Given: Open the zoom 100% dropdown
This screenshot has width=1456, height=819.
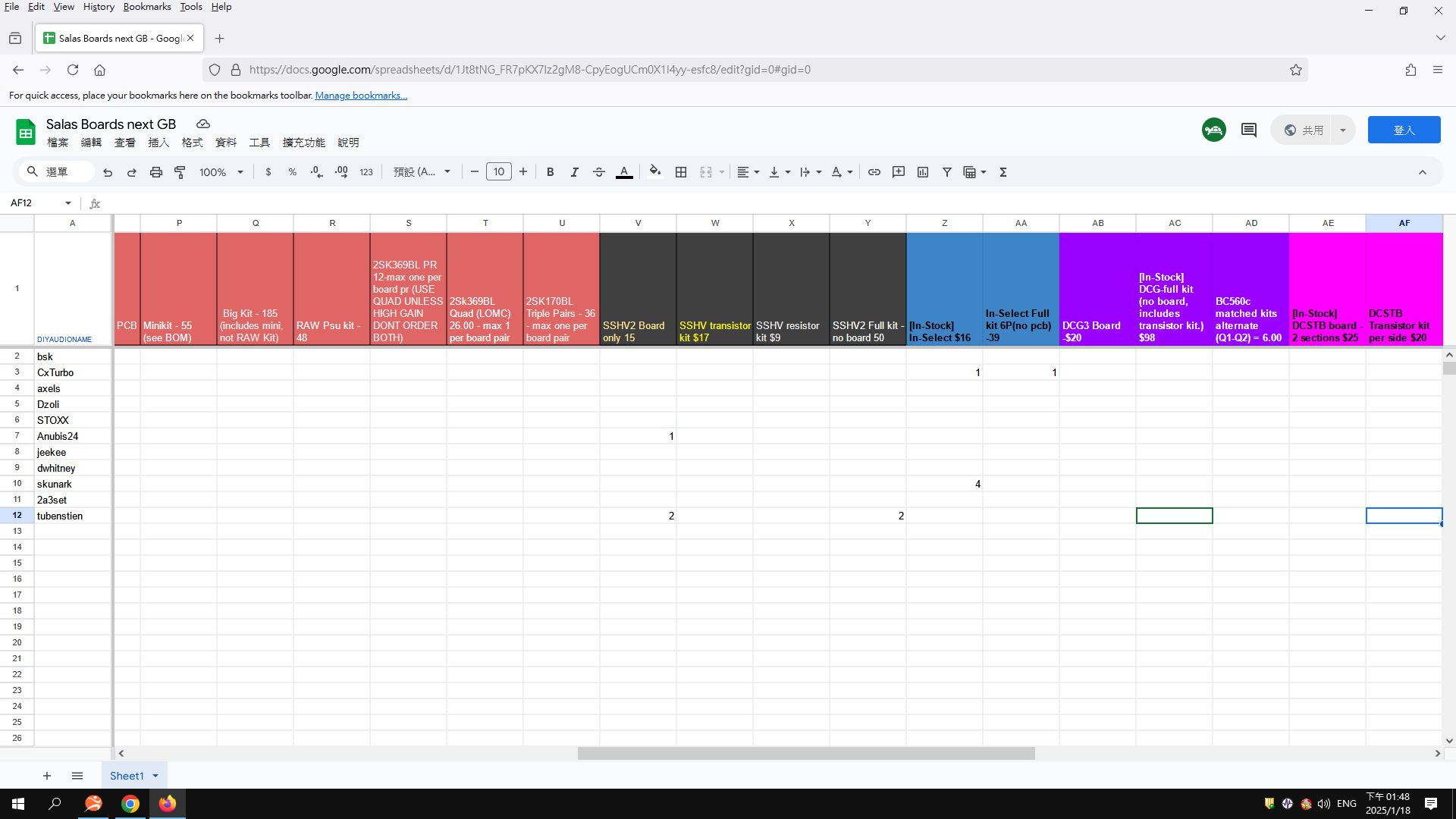Looking at the screenshot, I should click(221, 172).
